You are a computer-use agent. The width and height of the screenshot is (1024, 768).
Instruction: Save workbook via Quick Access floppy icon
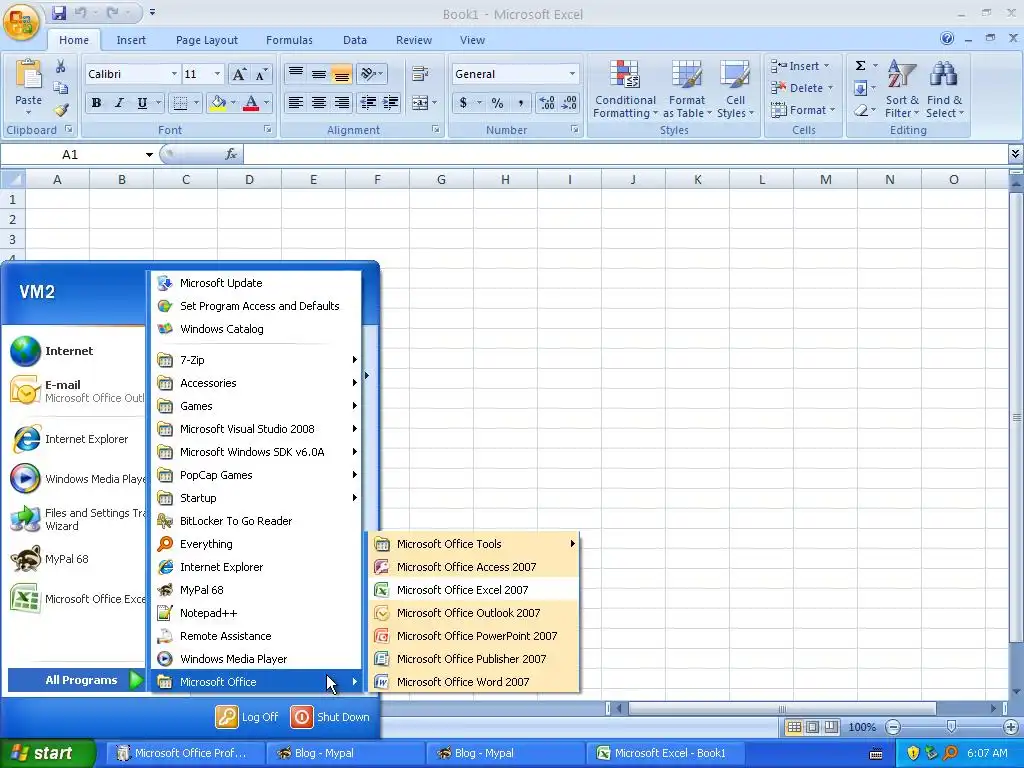[59, 12]
